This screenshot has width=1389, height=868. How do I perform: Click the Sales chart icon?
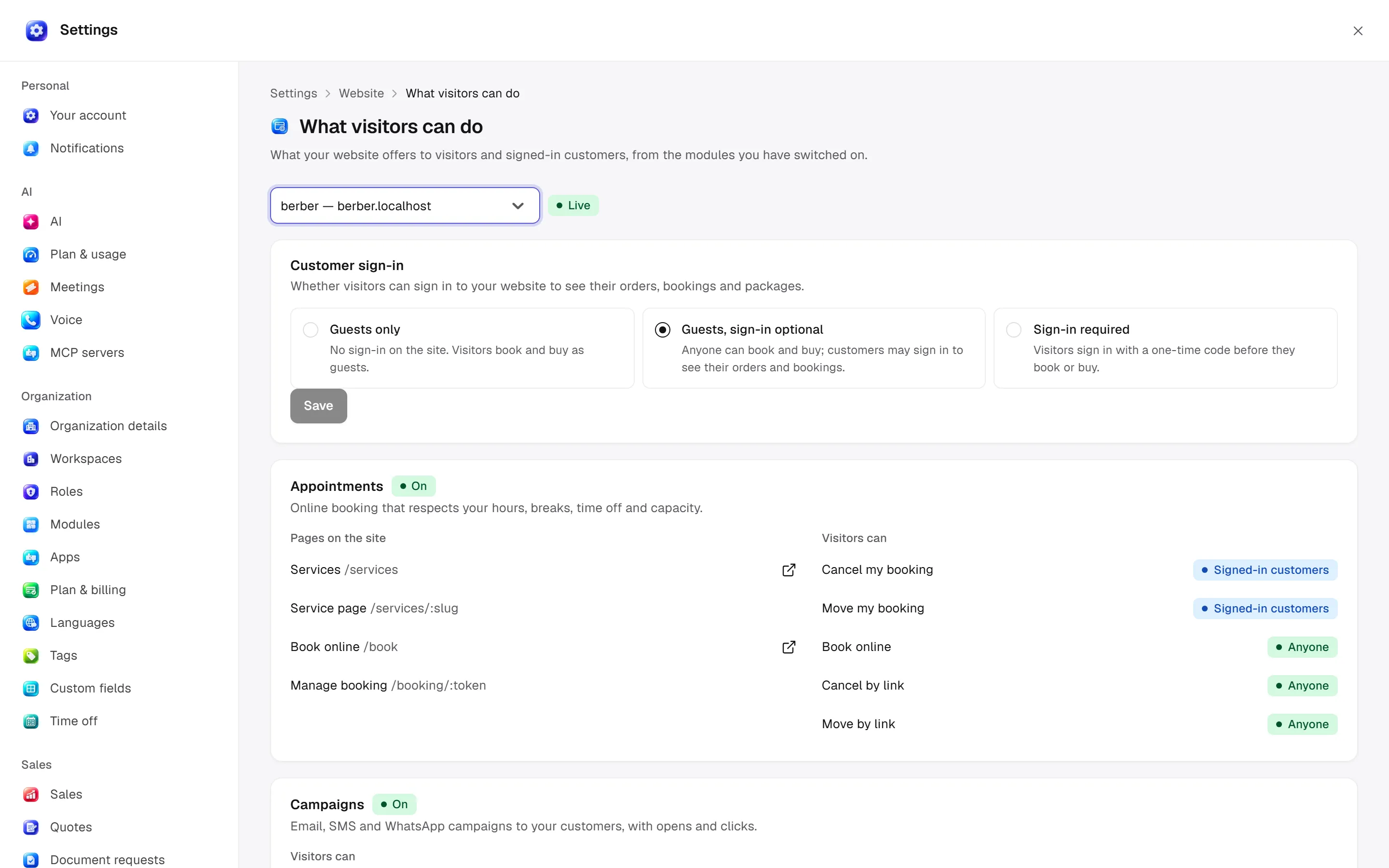(x=31, y=794)
